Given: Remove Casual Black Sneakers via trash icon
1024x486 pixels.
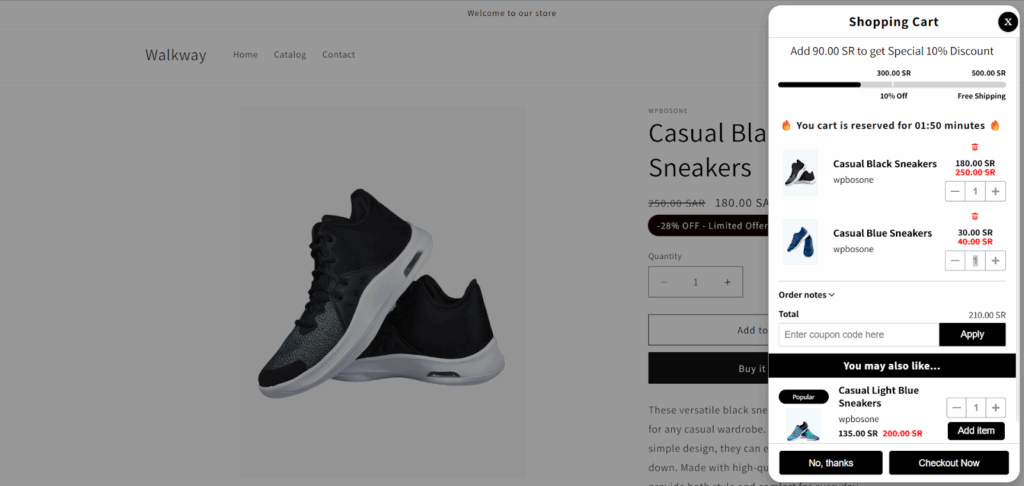Looking at the screenshot, I should pyautogui.click(x=975, y=147).
